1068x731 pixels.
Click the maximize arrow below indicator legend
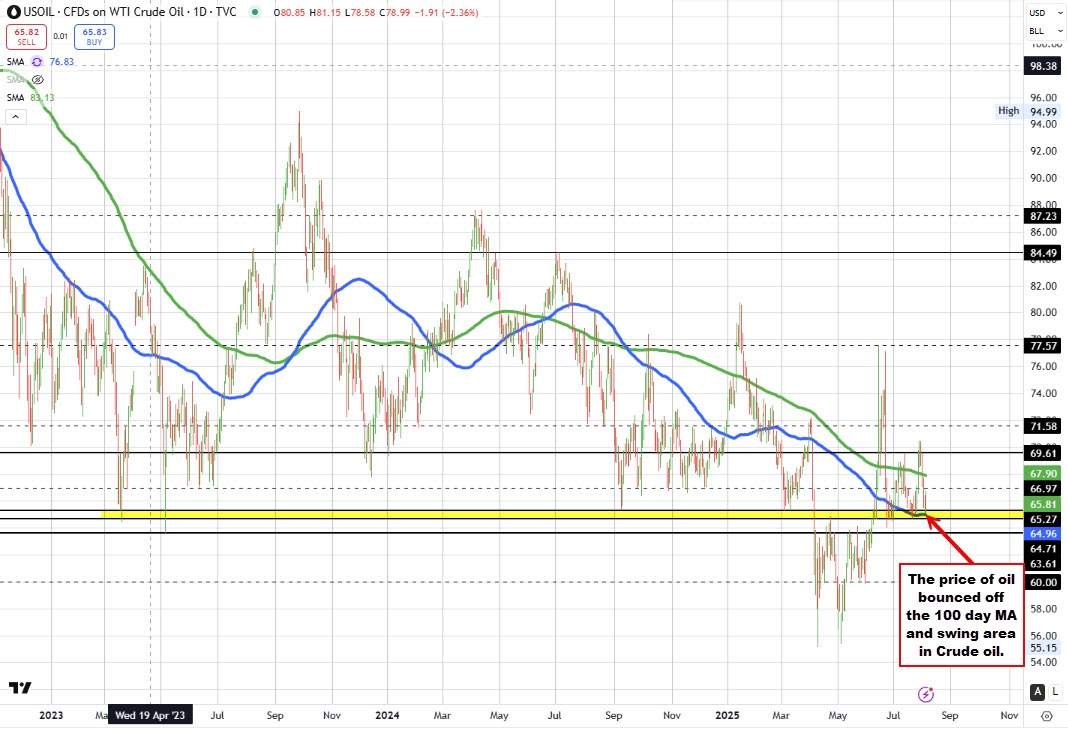(x=15, y=116)
